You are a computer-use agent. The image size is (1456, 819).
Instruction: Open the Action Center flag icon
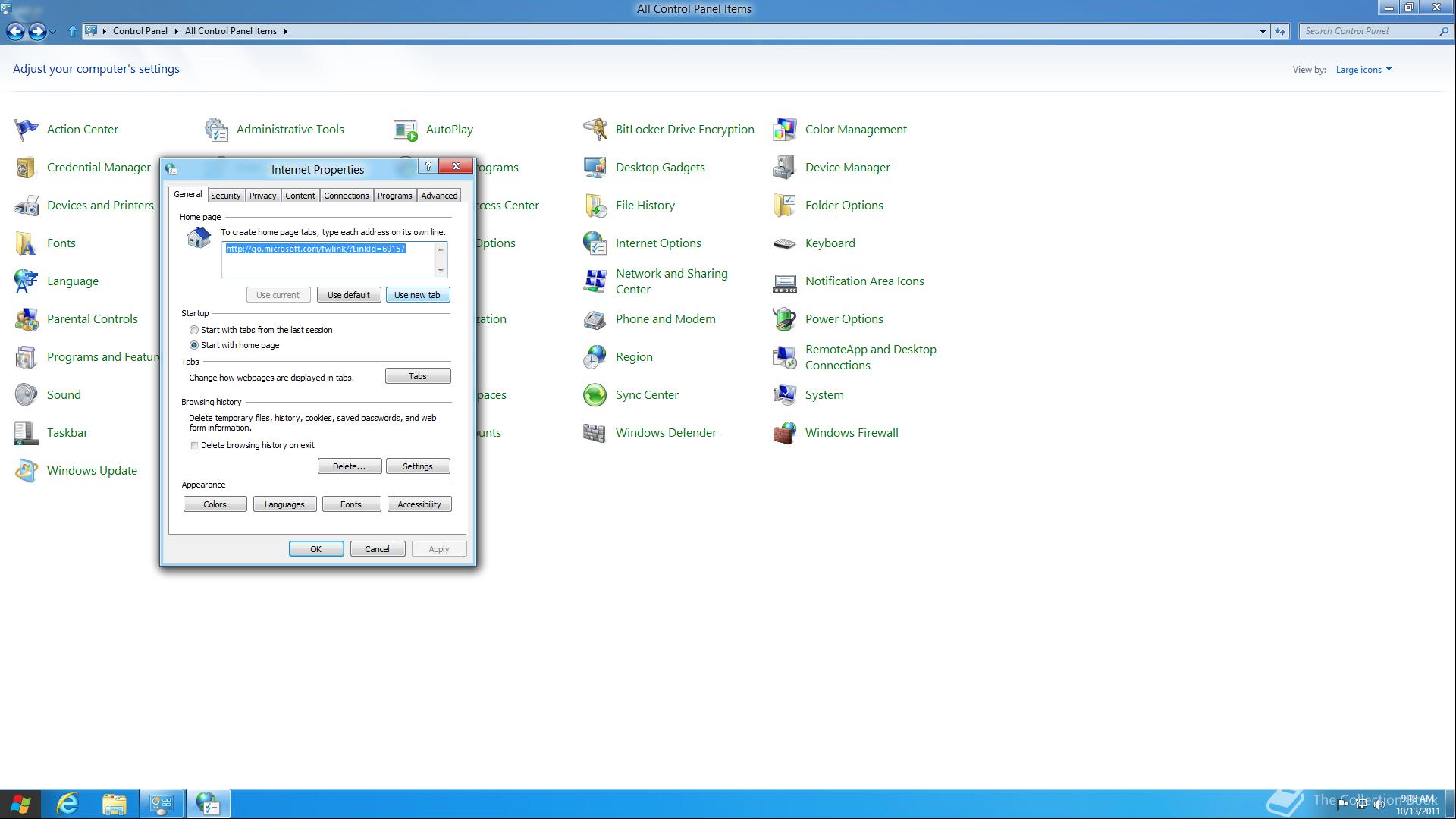[27, 130]
